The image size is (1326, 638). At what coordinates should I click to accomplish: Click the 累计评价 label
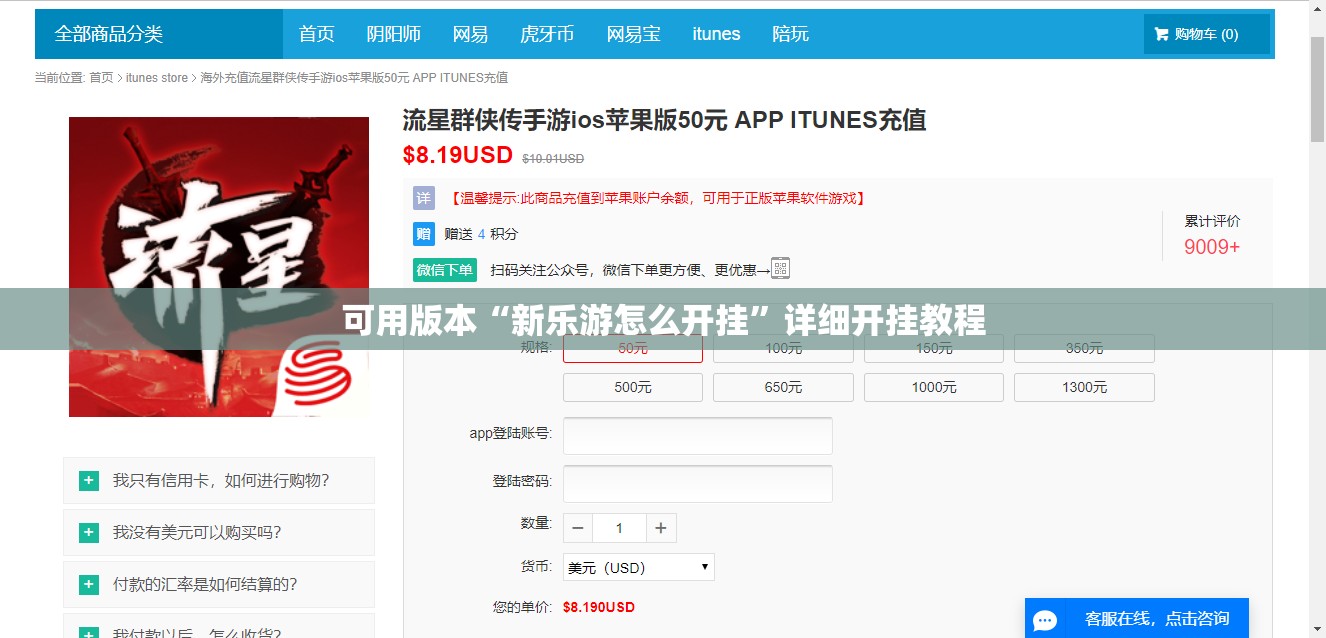pos(1212,221)
